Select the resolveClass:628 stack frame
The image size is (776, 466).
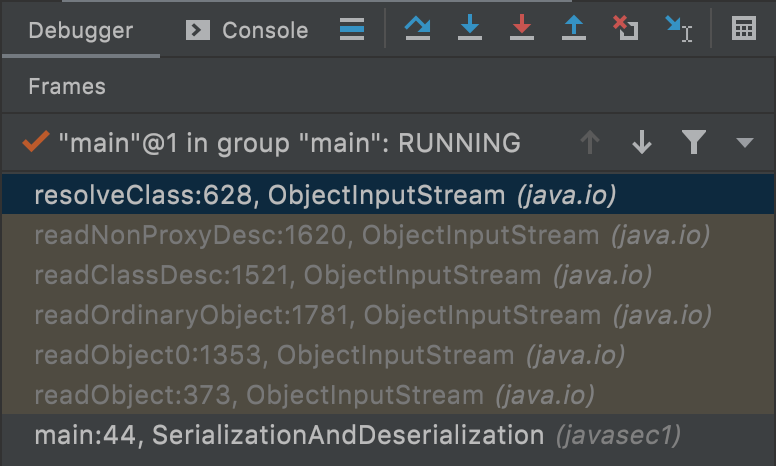(x=325, y=195)
